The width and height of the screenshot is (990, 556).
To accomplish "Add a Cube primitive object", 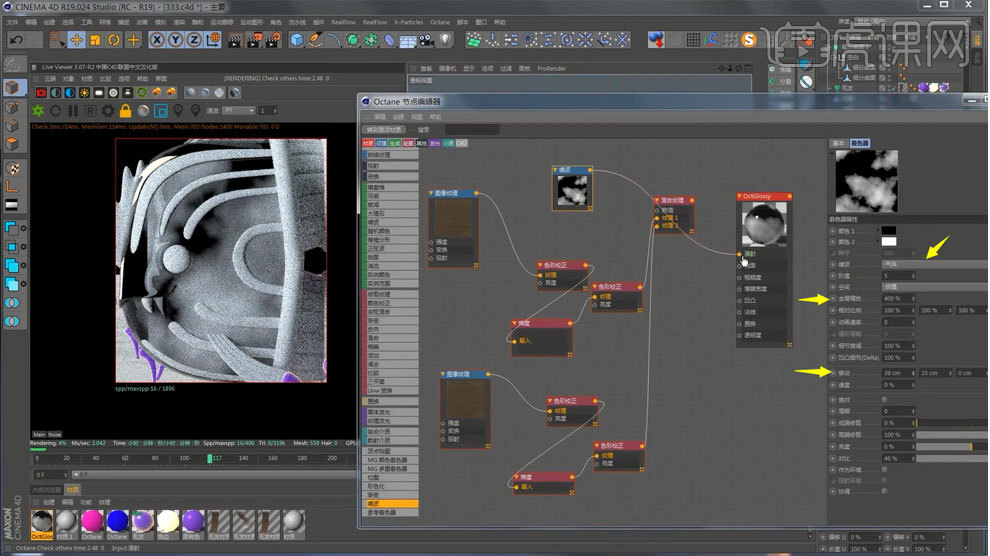I will [297, 39].
